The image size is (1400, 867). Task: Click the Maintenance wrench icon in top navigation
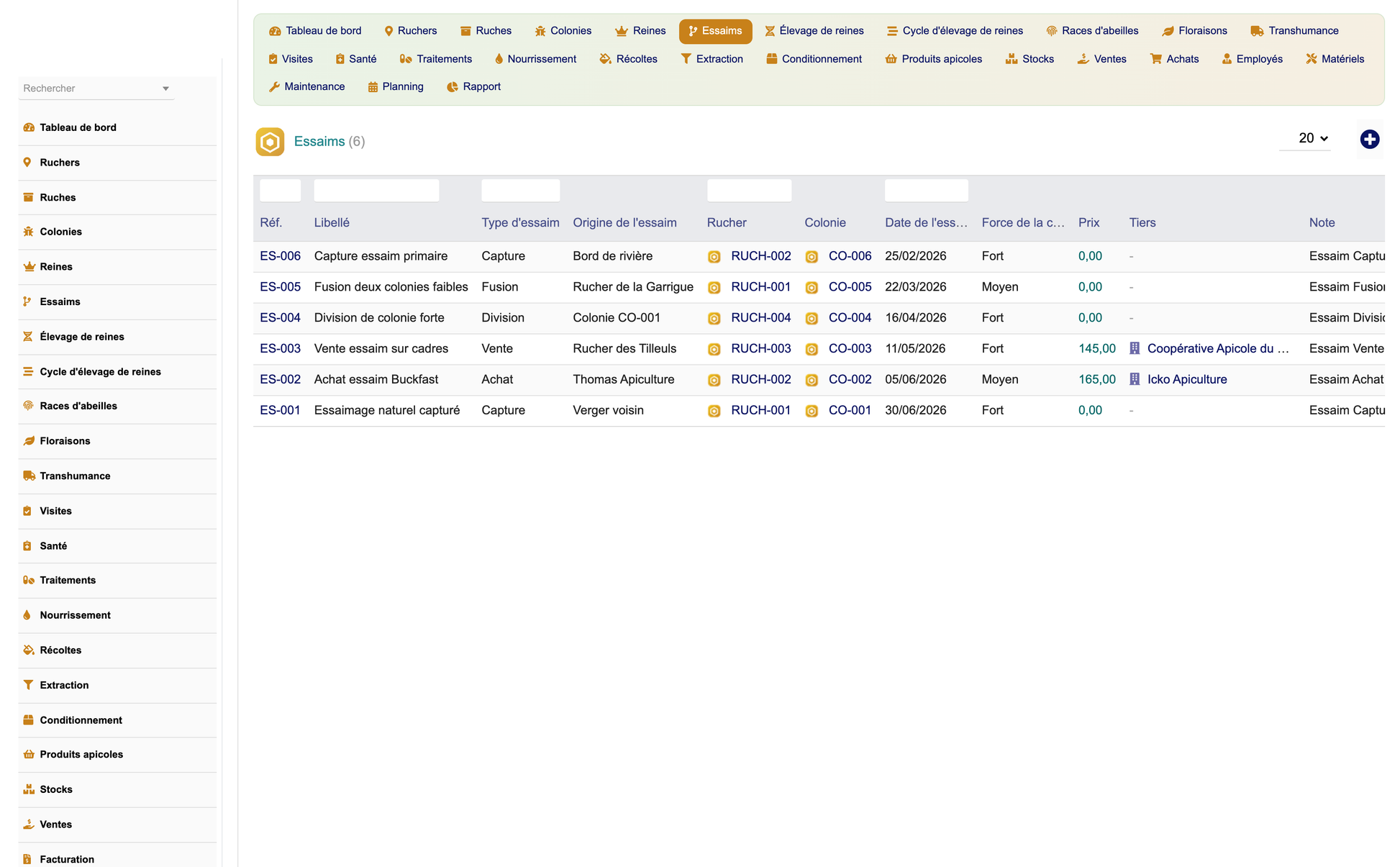coord(274,86)
